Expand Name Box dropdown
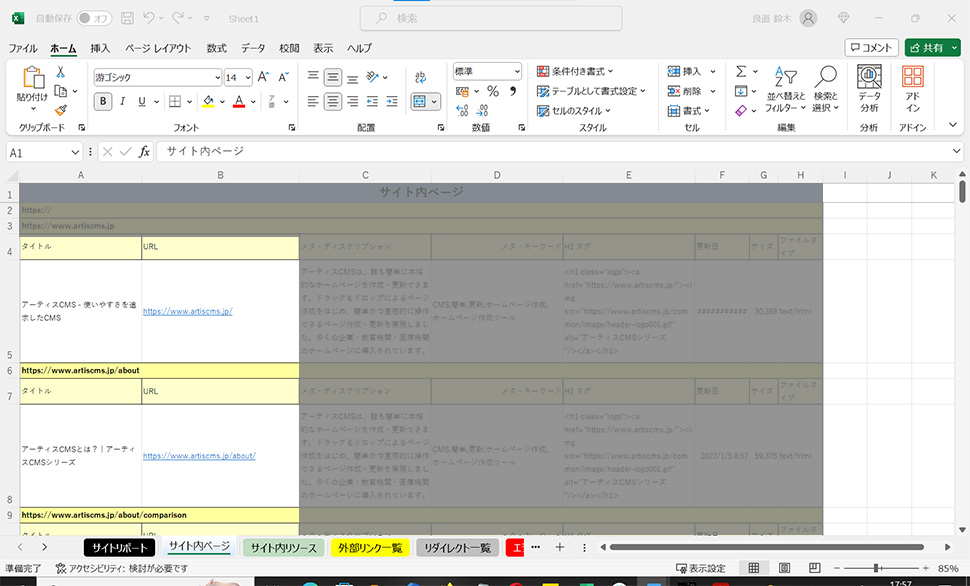This screenshot has height=586, width=970. click(x=75, y=152)
